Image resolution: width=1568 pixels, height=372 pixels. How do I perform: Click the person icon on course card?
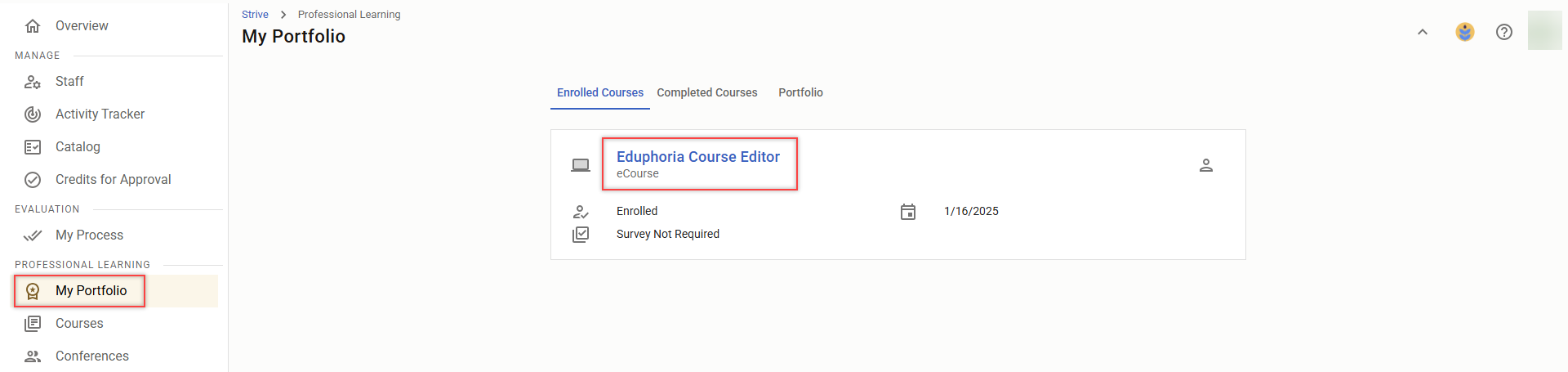1206,165
